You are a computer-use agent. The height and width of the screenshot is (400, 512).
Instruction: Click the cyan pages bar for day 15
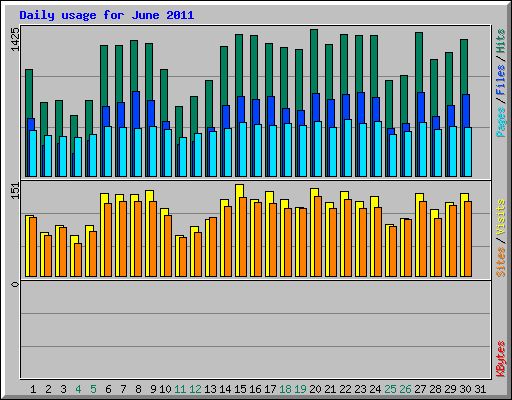point(243,149)
